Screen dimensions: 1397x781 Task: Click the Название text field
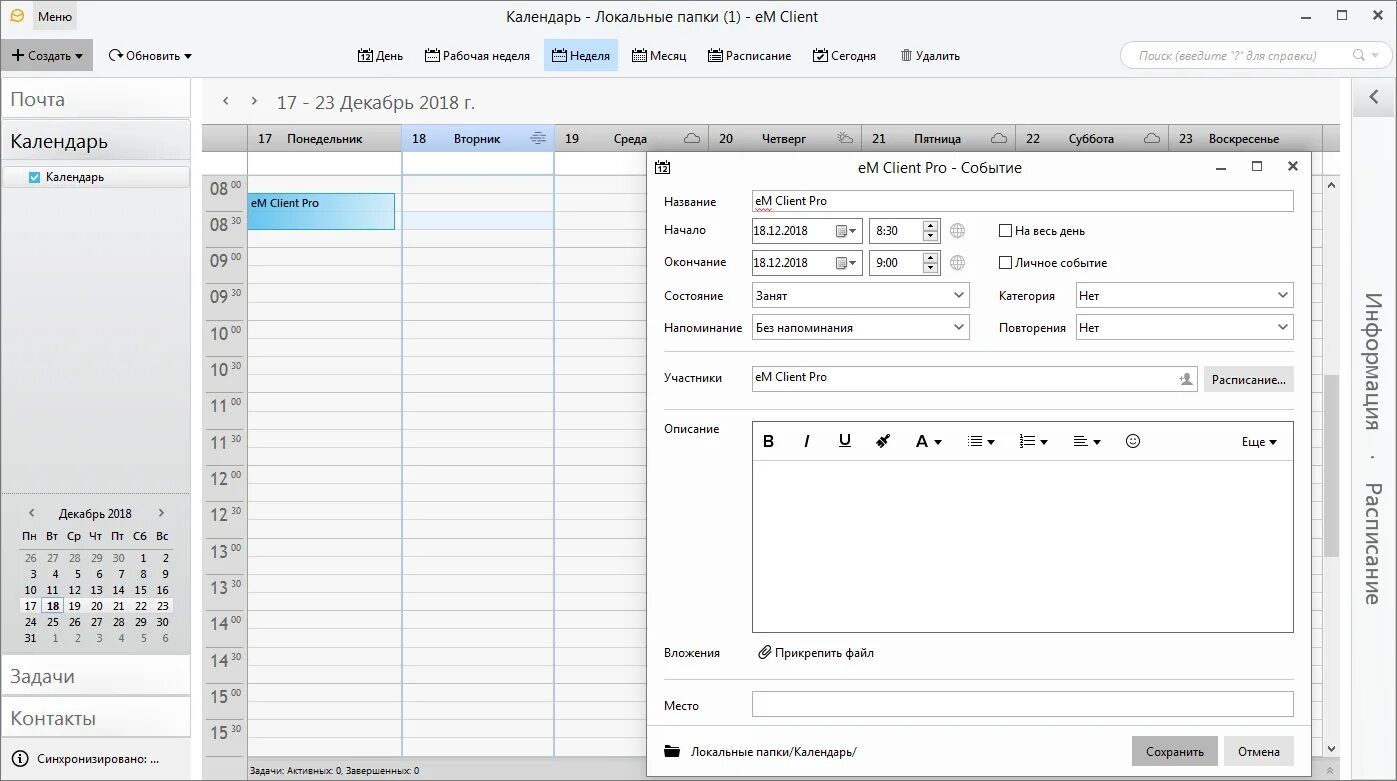[1022, 201]
